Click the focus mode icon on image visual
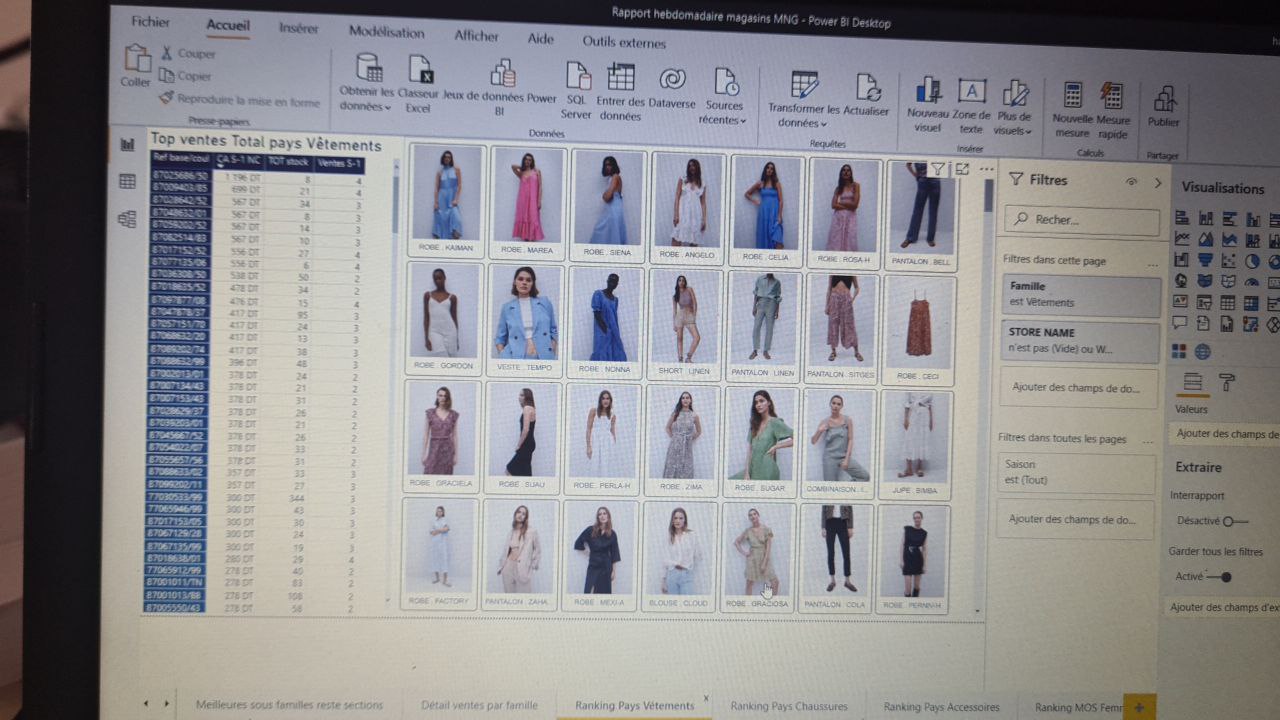This screenshot has width=1280, height=720. (x=962, y=169)
